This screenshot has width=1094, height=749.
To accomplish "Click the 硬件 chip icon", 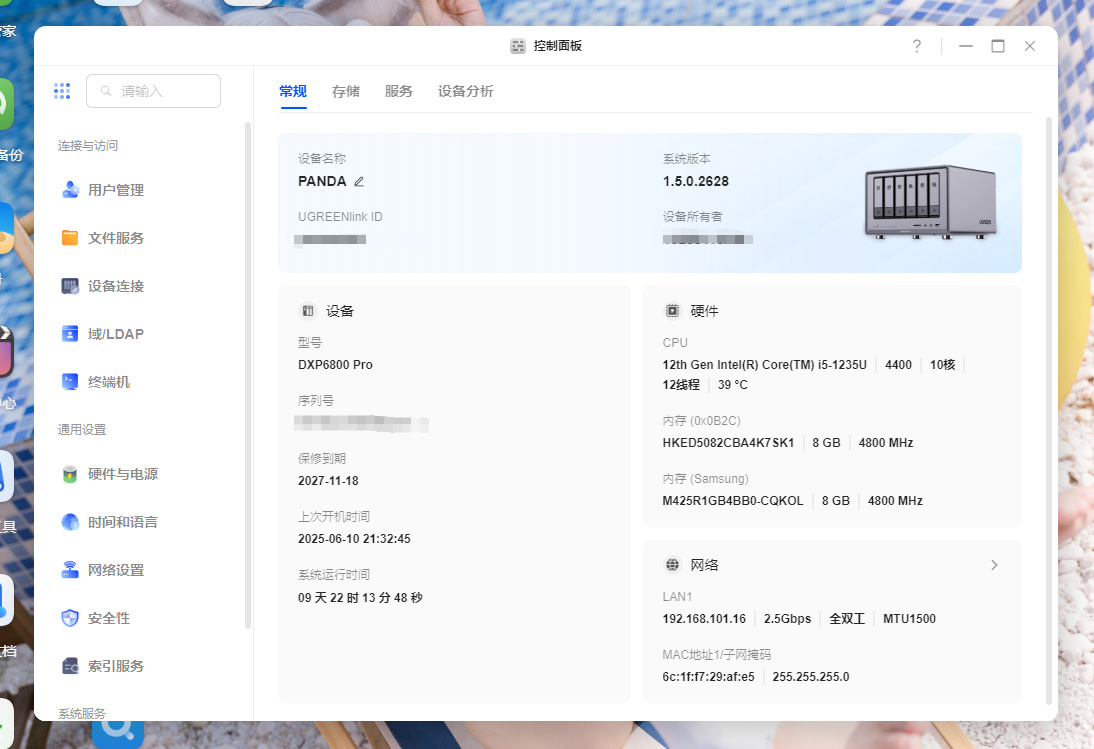I will tap(673, 311).
